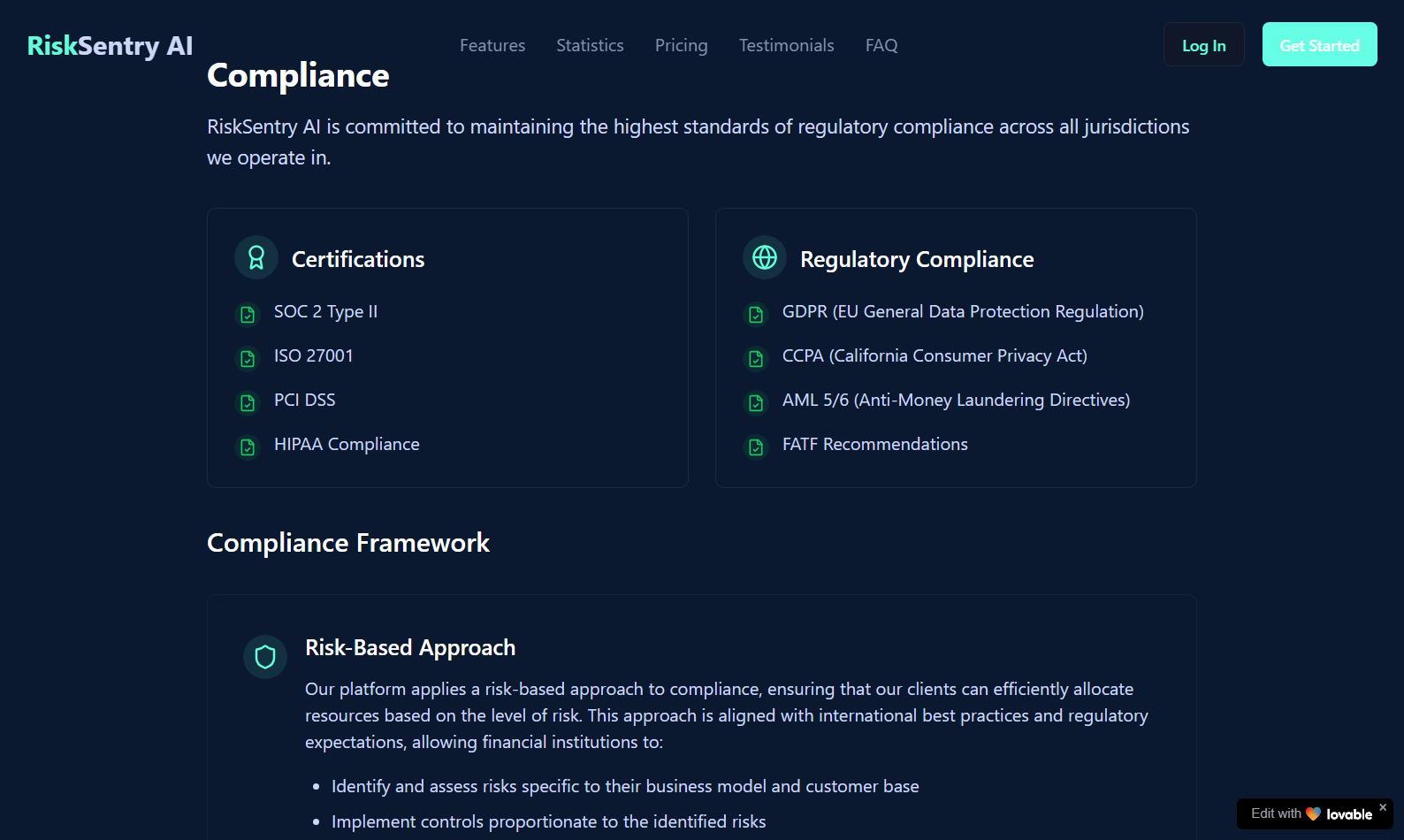
Task: Click the Certifications award ribbon icon
Action: [x=256, y=257]
